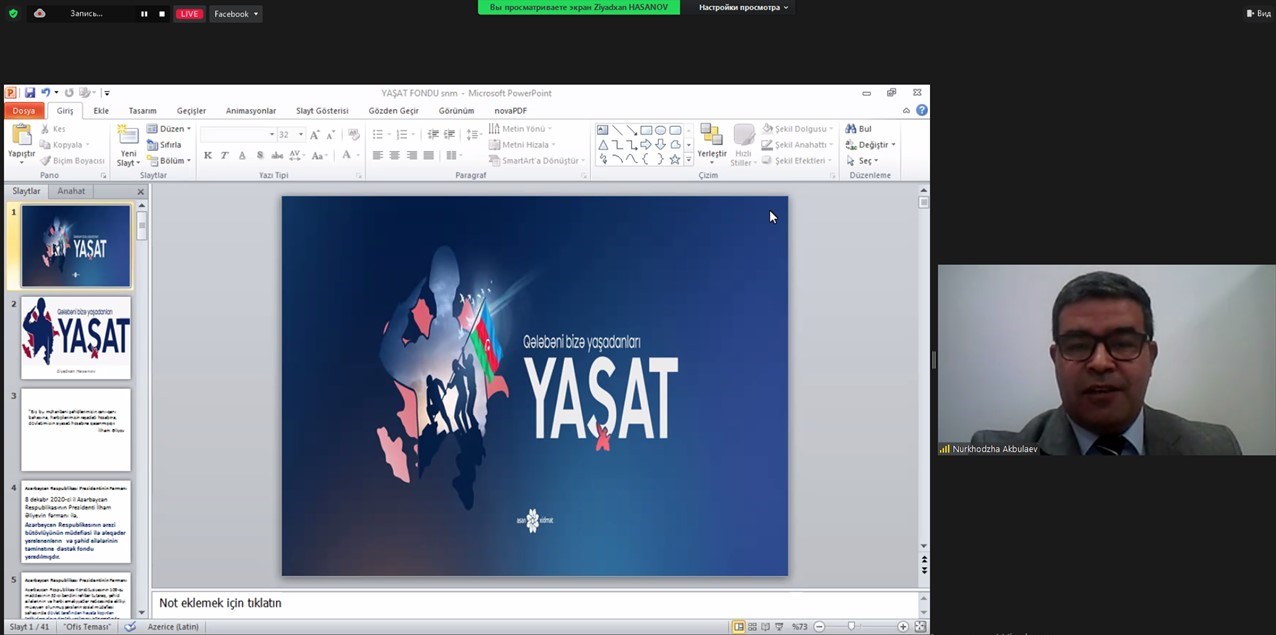The height and width of the screenshot is (635, 1276).
Task: Expand the Bölüm section dropdown
Action: pos(169,161)
